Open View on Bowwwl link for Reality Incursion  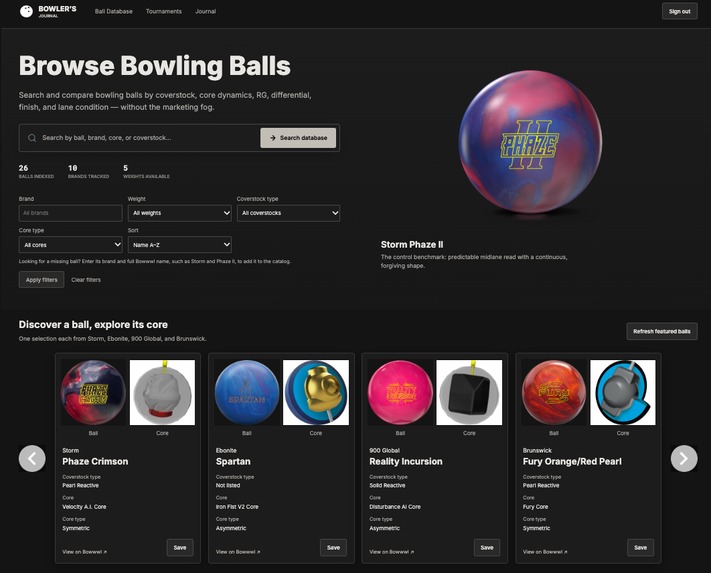click(x=391, y=552)
